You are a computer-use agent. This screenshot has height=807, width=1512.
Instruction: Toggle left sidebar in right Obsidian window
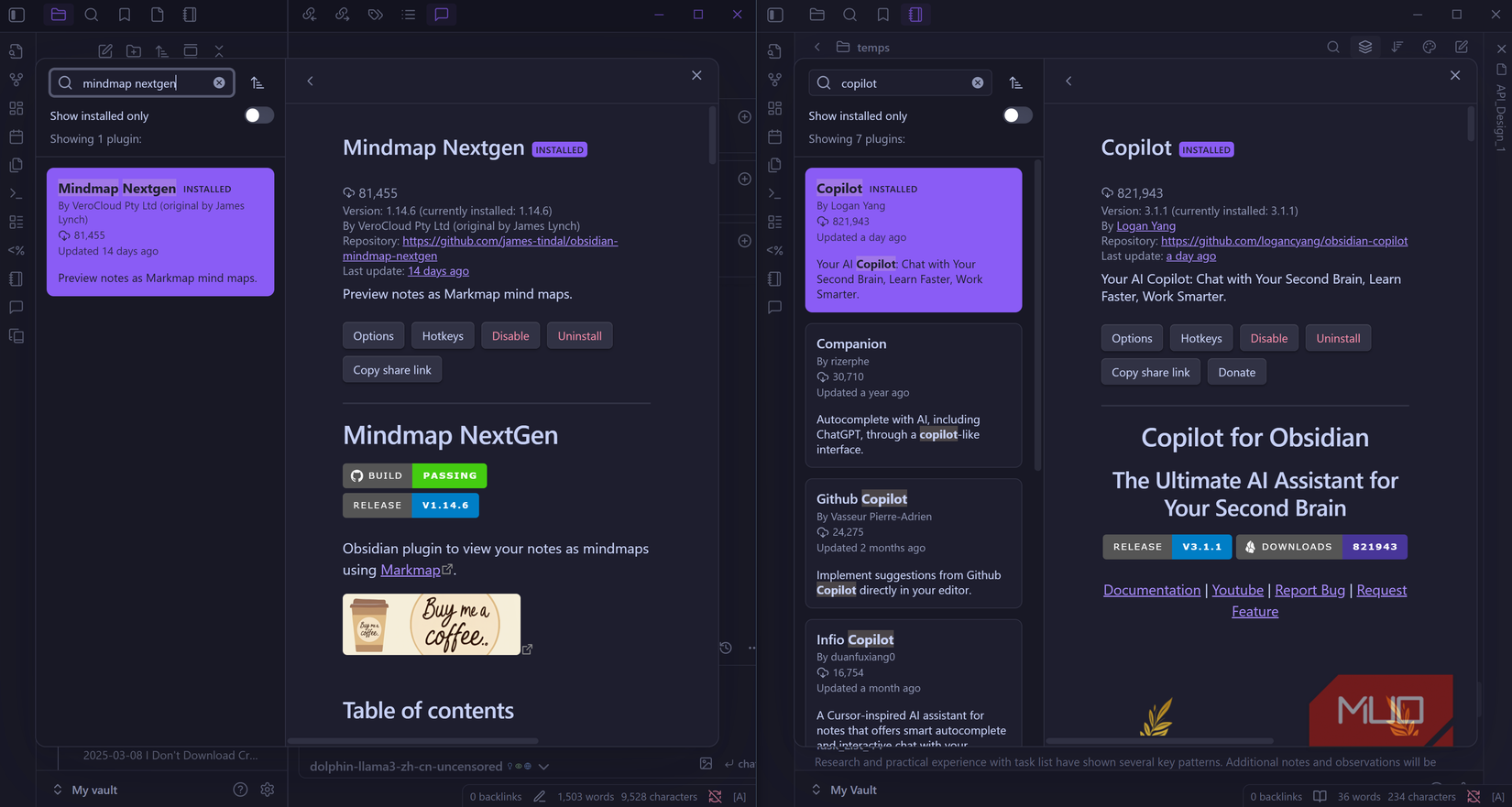tap(775, 15)
